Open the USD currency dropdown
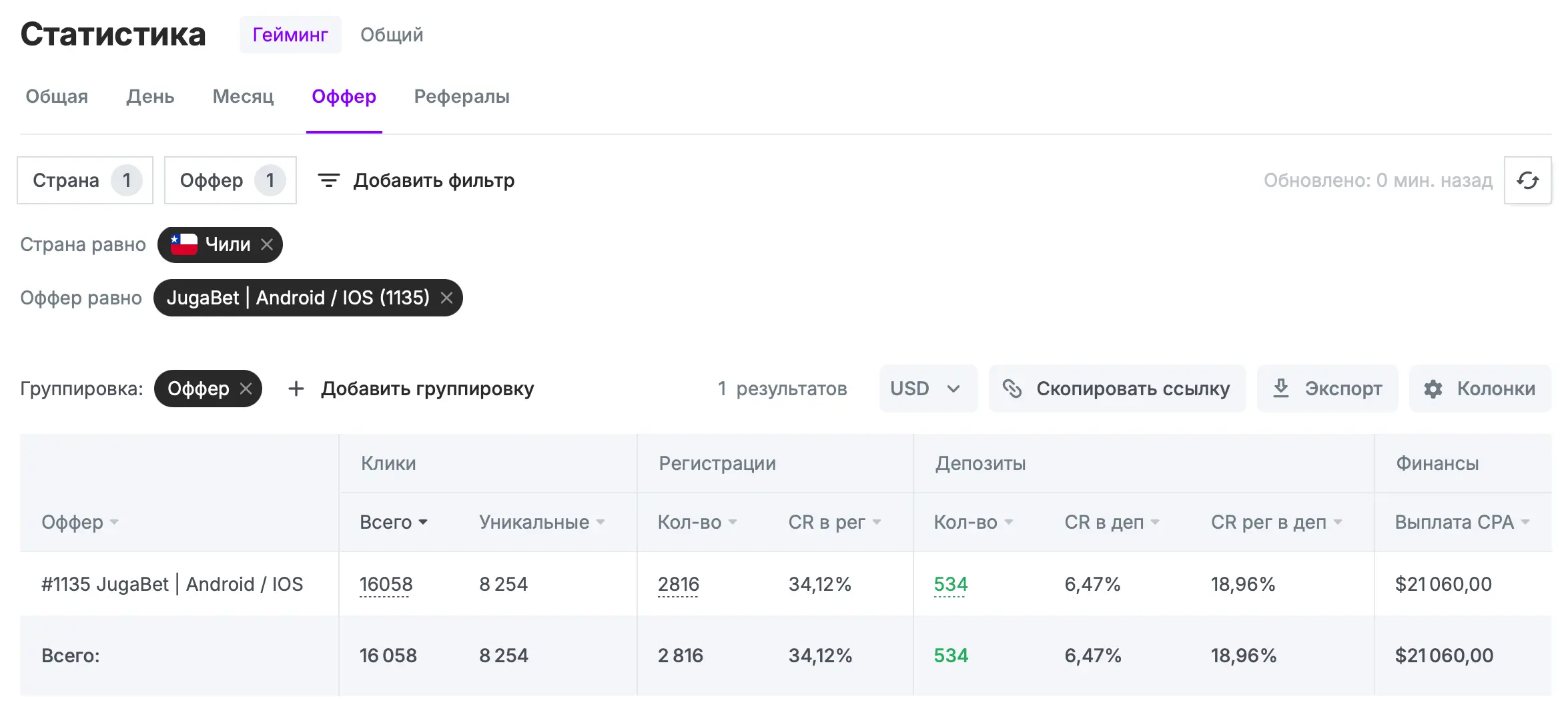The width and height of the screenshot is (1568, 717). coord(928,389)
